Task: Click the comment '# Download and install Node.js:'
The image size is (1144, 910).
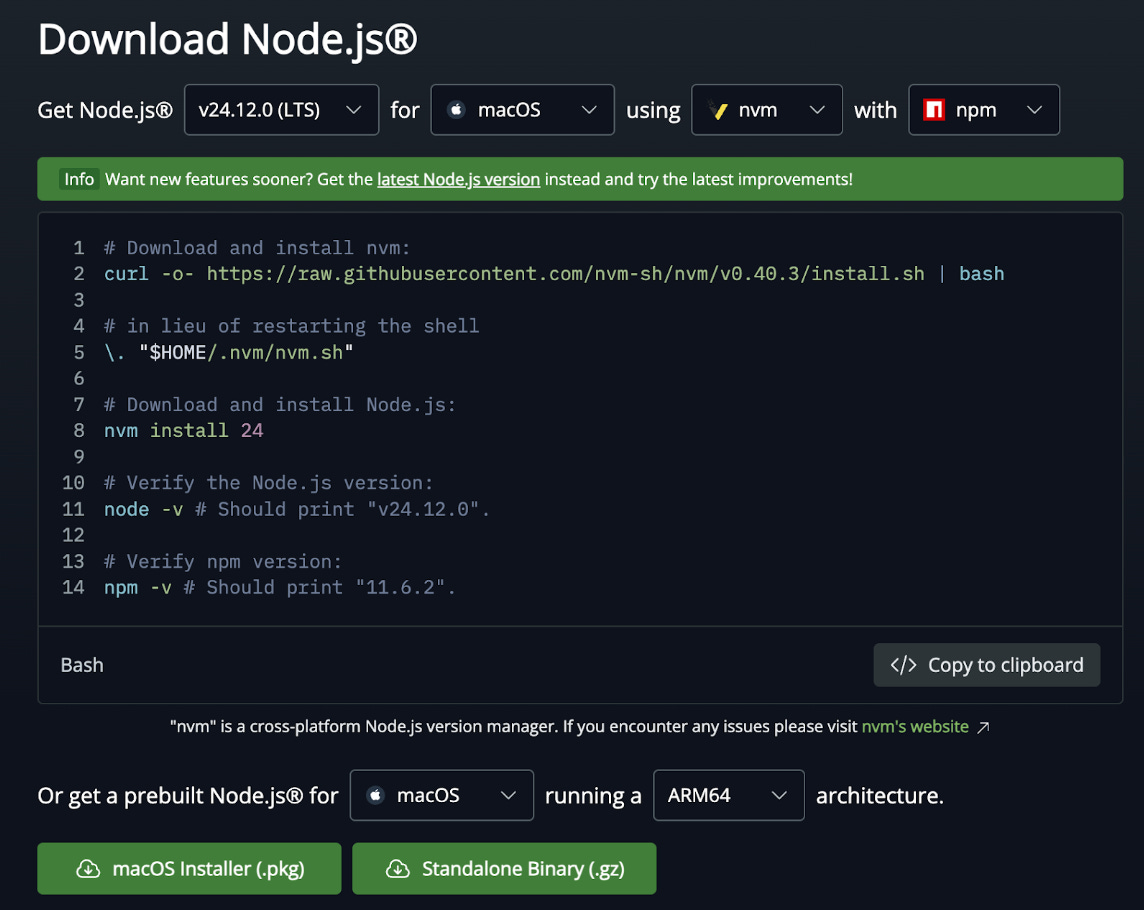Action: [x=279, y=404]
